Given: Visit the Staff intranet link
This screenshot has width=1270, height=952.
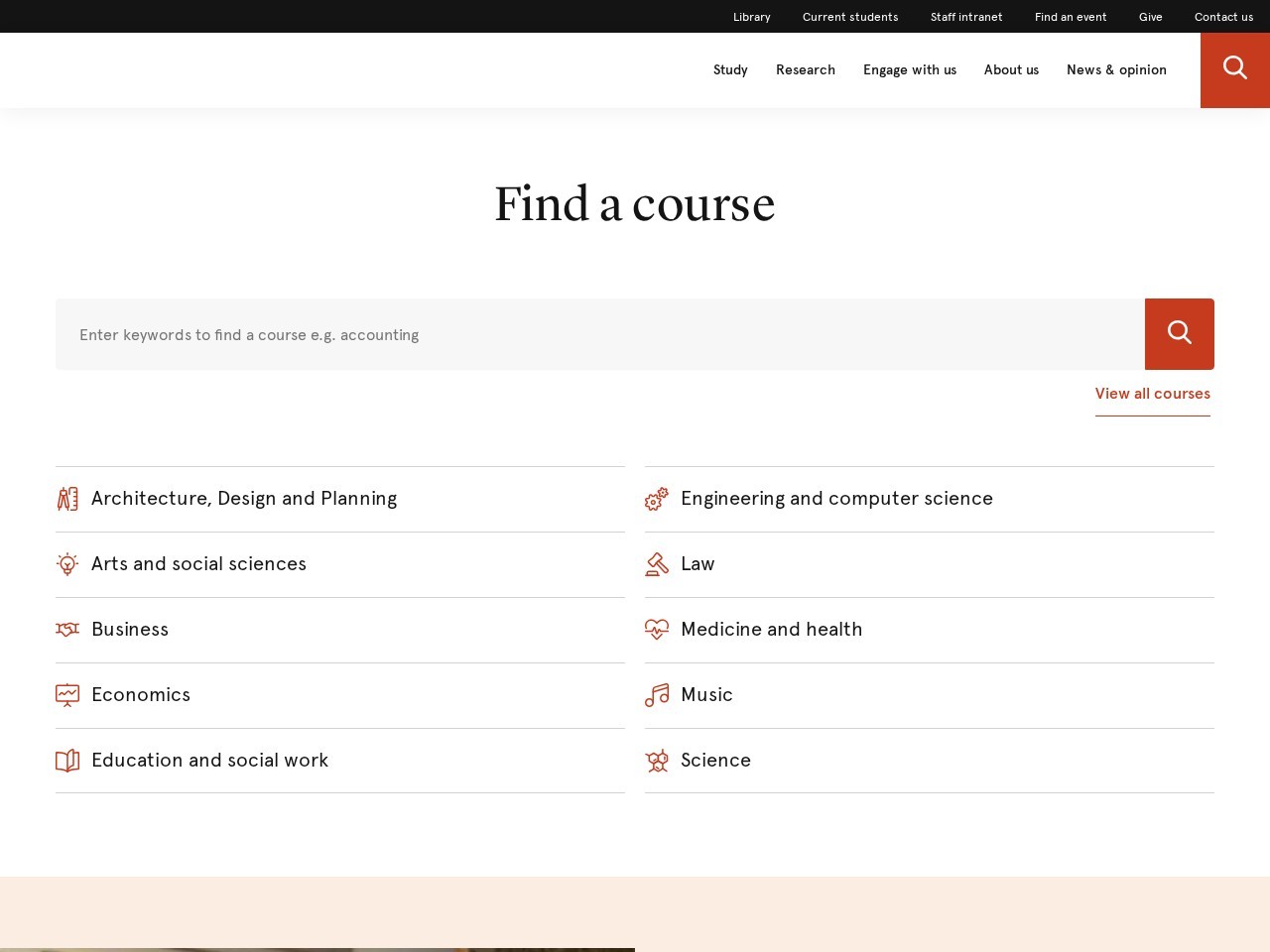Looking at the screenshot, I should pyautogui.click(x=966, y=17).
